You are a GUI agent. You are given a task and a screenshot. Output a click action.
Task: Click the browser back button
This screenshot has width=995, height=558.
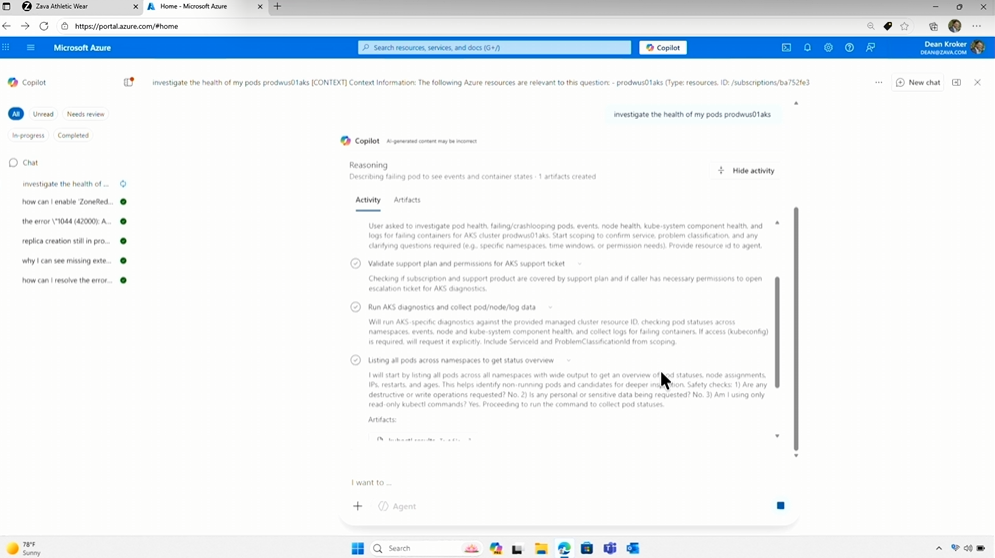(6, 26)
